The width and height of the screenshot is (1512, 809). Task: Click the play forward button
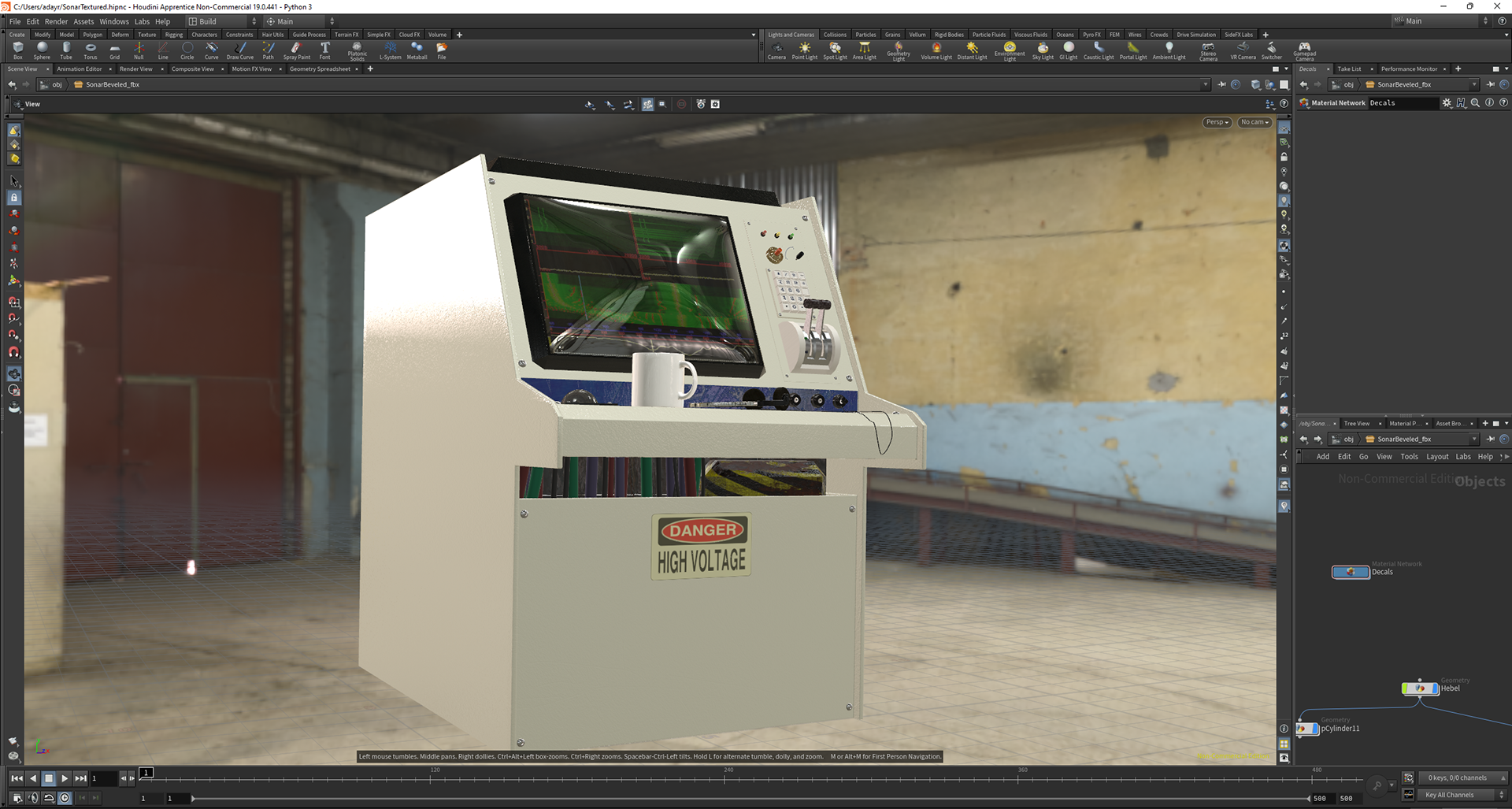(x=65, y=778)
